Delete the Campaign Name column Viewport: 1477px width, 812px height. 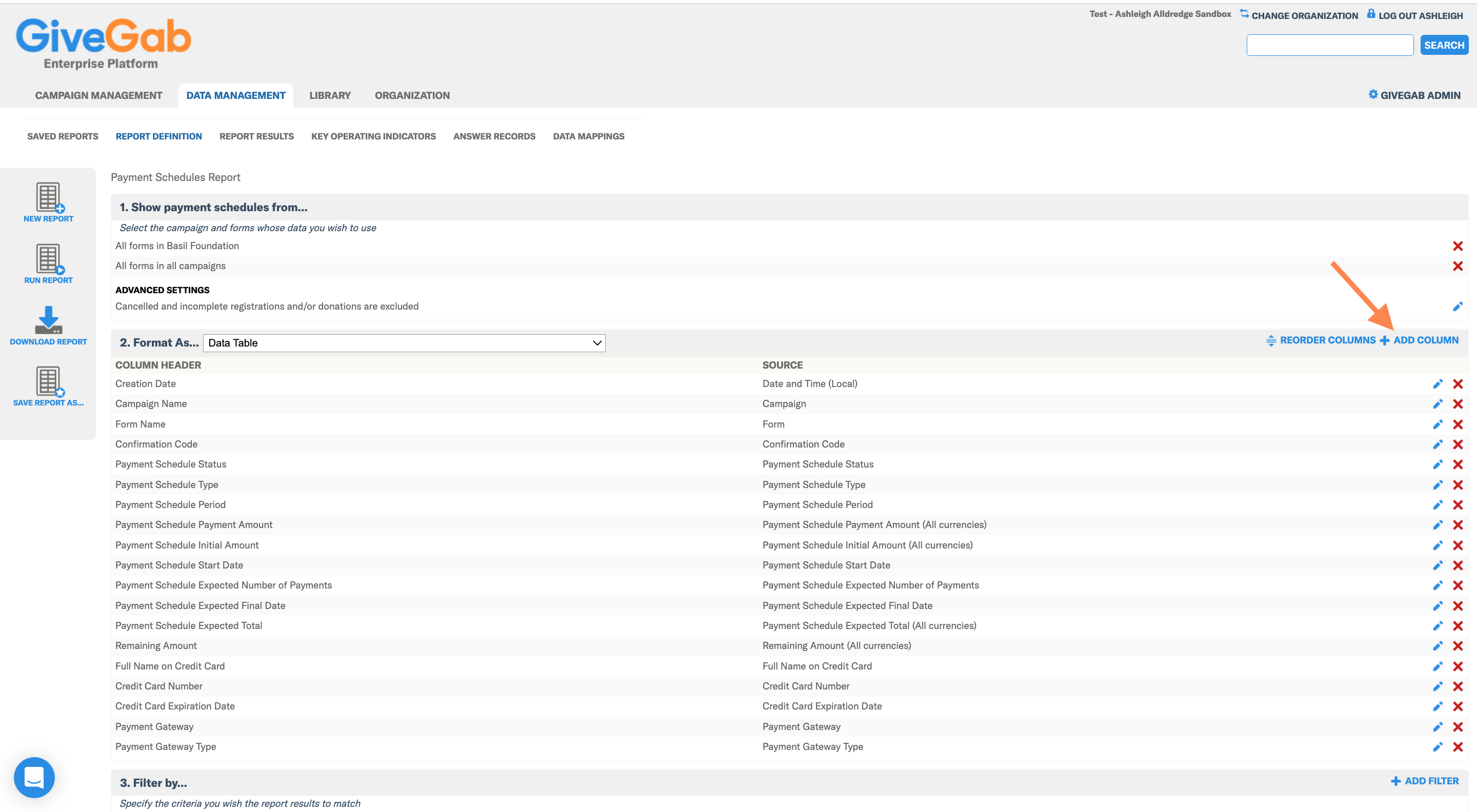point(1458,404)
